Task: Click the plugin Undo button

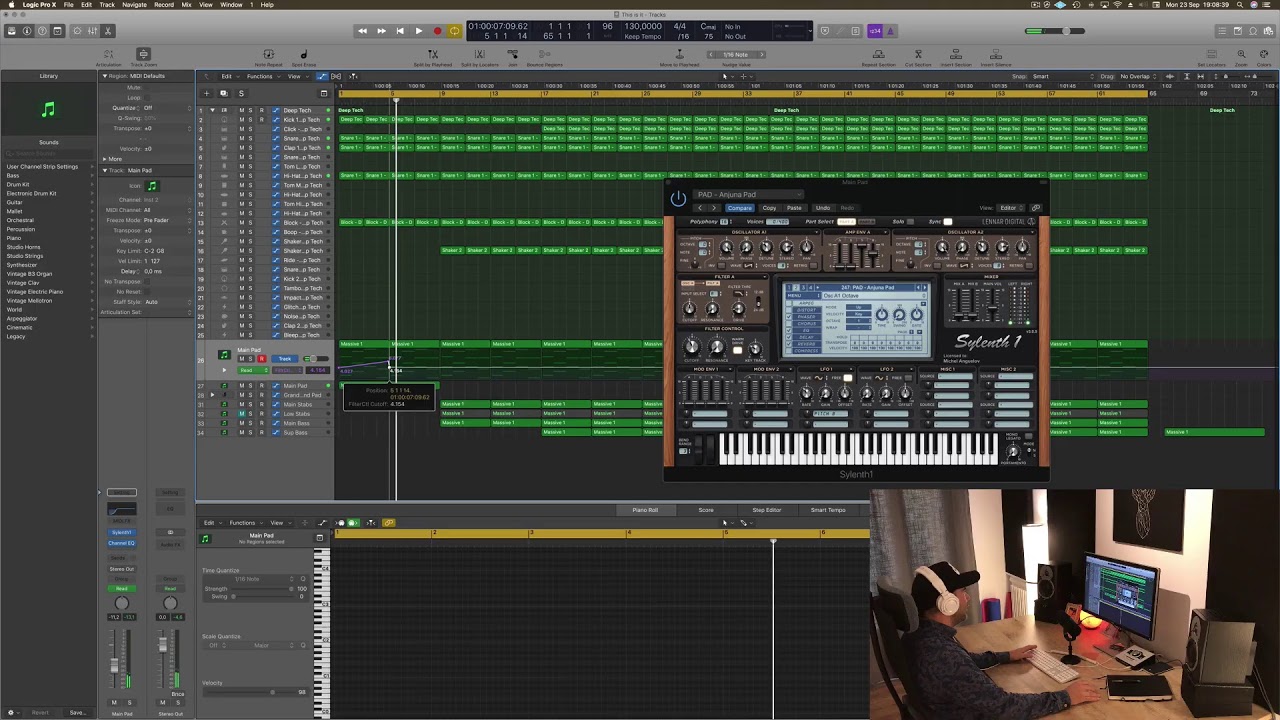Action: [x=823, y=208]
